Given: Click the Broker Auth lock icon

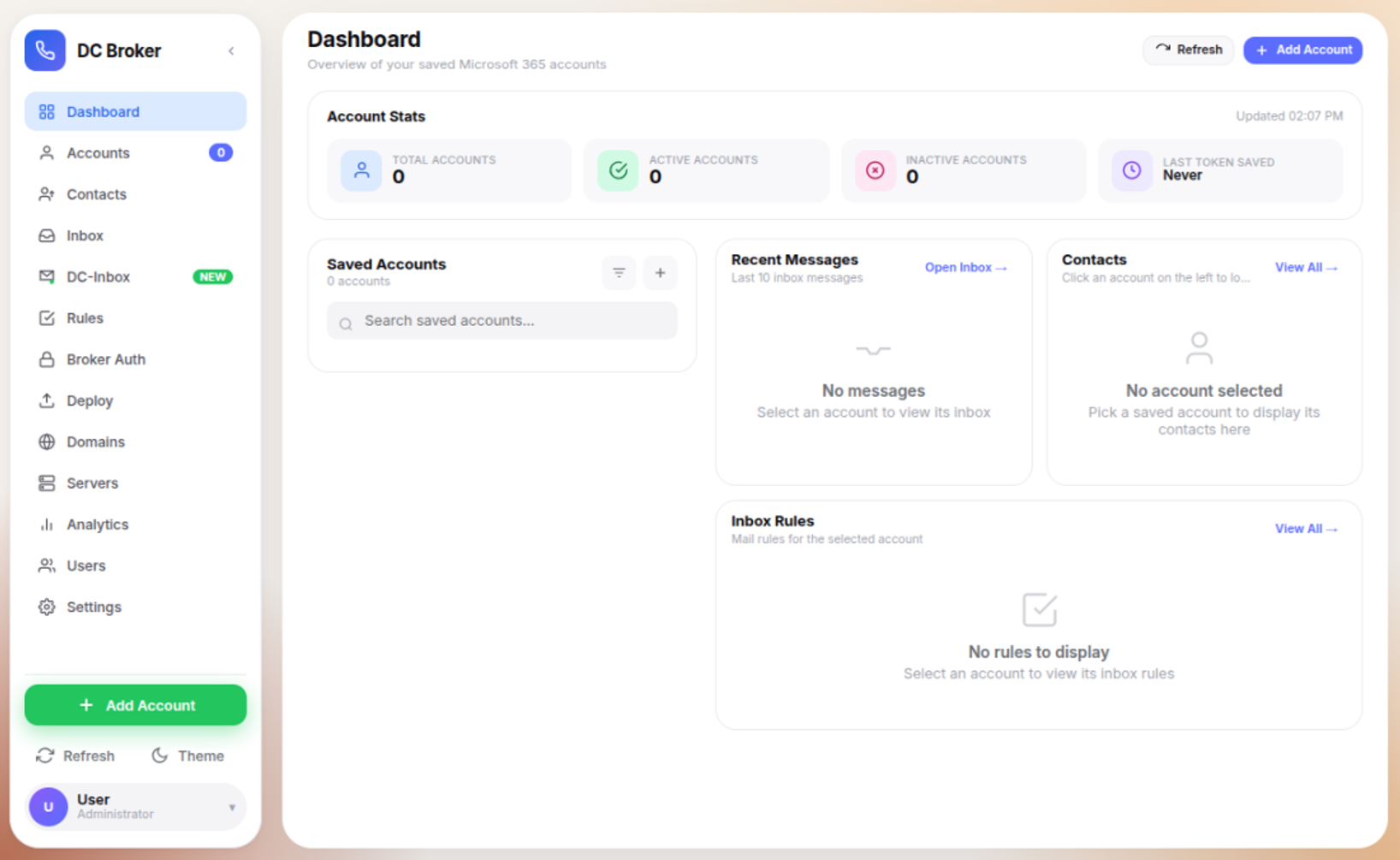Looking at the screenshot, I should point(46,359).
